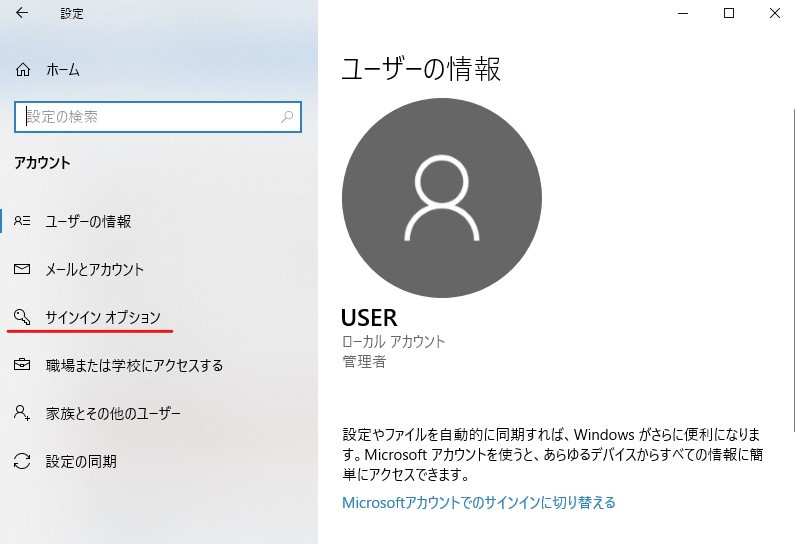Screen dimensions: 795x544
Task: Click the USER account name
Action: 369,318
